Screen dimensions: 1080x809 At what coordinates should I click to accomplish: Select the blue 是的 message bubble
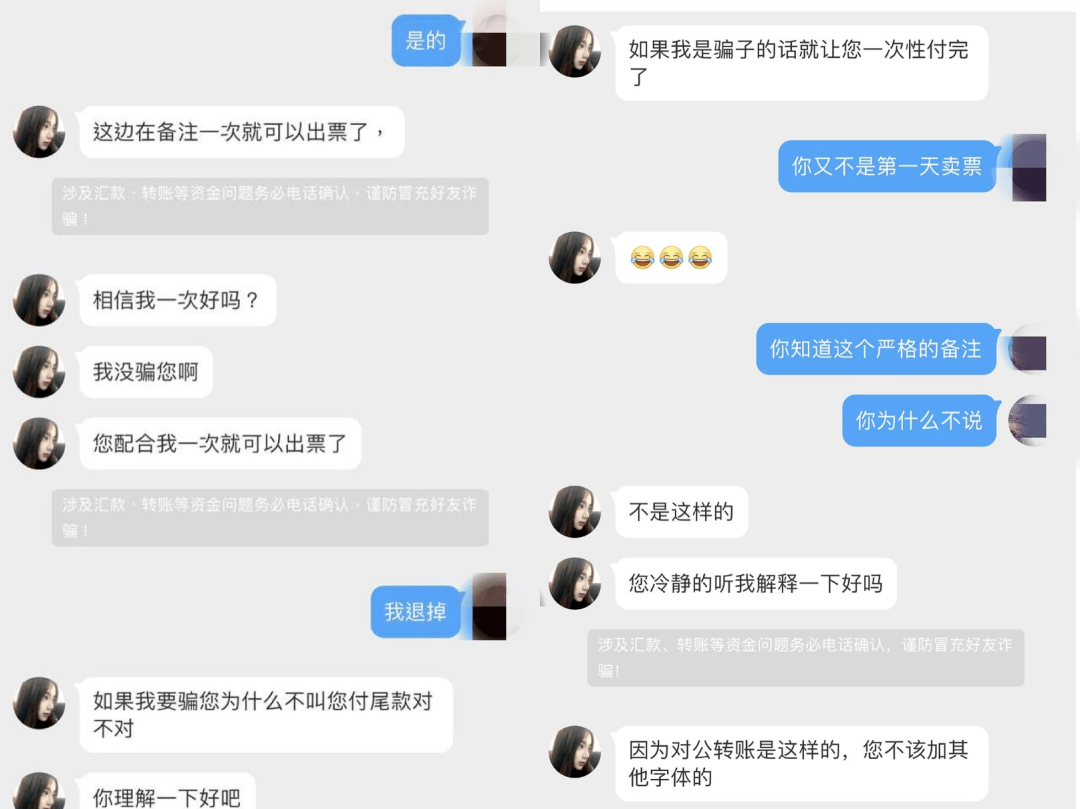pos(426,41)
